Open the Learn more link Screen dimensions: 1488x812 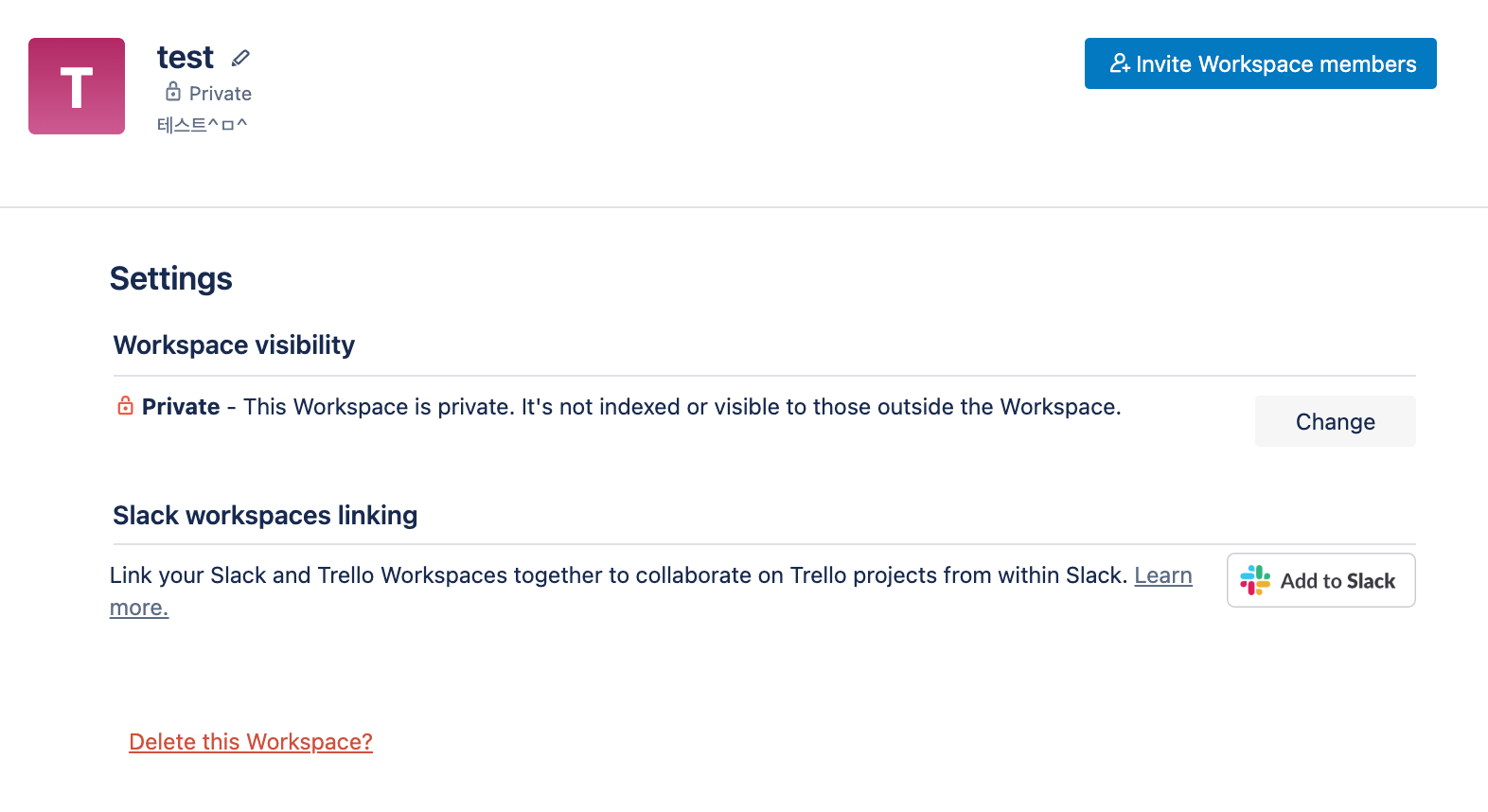1163,575
